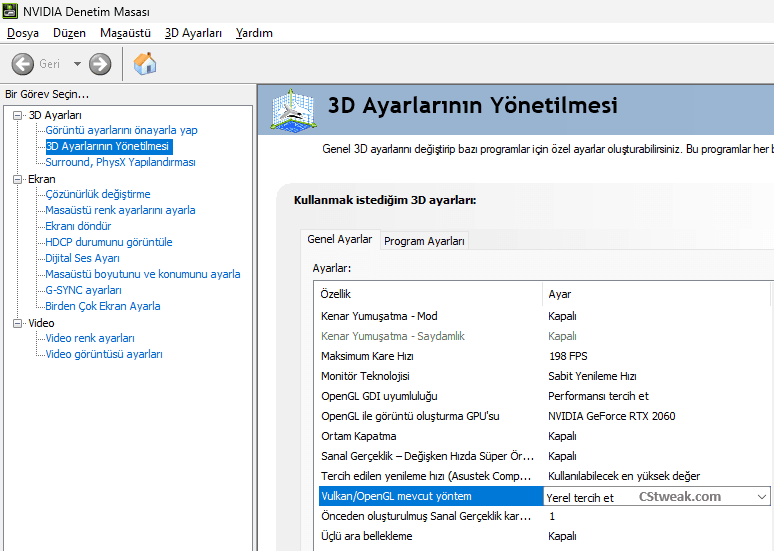This screenshot has height=551, width=774.
Task: Open the Düzen menu
Action: [x=69, y=33]
